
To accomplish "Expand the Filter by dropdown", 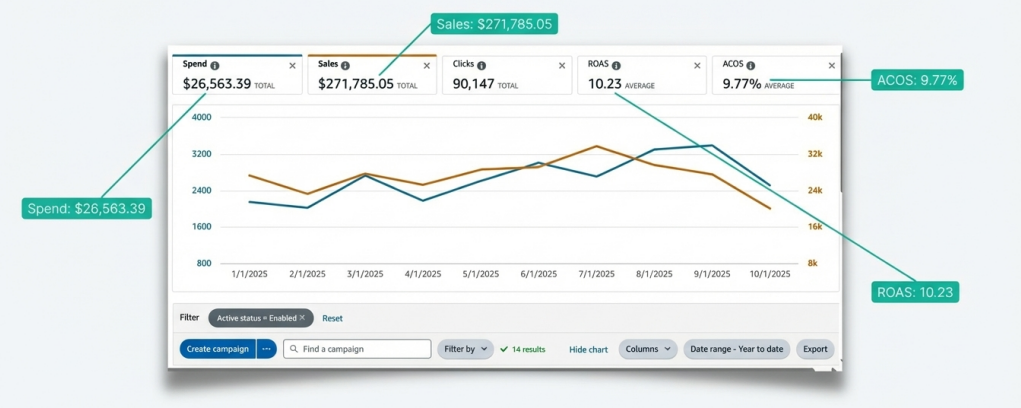I will [x=465, y=349].
